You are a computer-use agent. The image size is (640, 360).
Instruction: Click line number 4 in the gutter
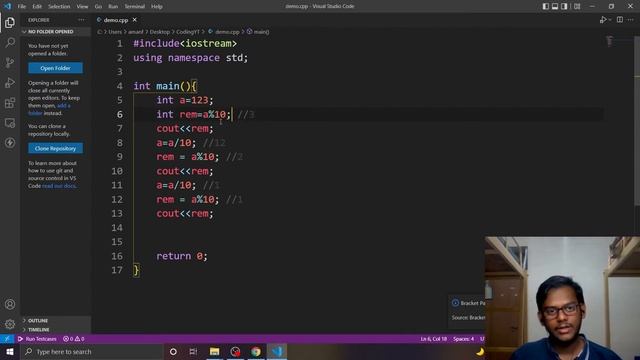(119, 86)
